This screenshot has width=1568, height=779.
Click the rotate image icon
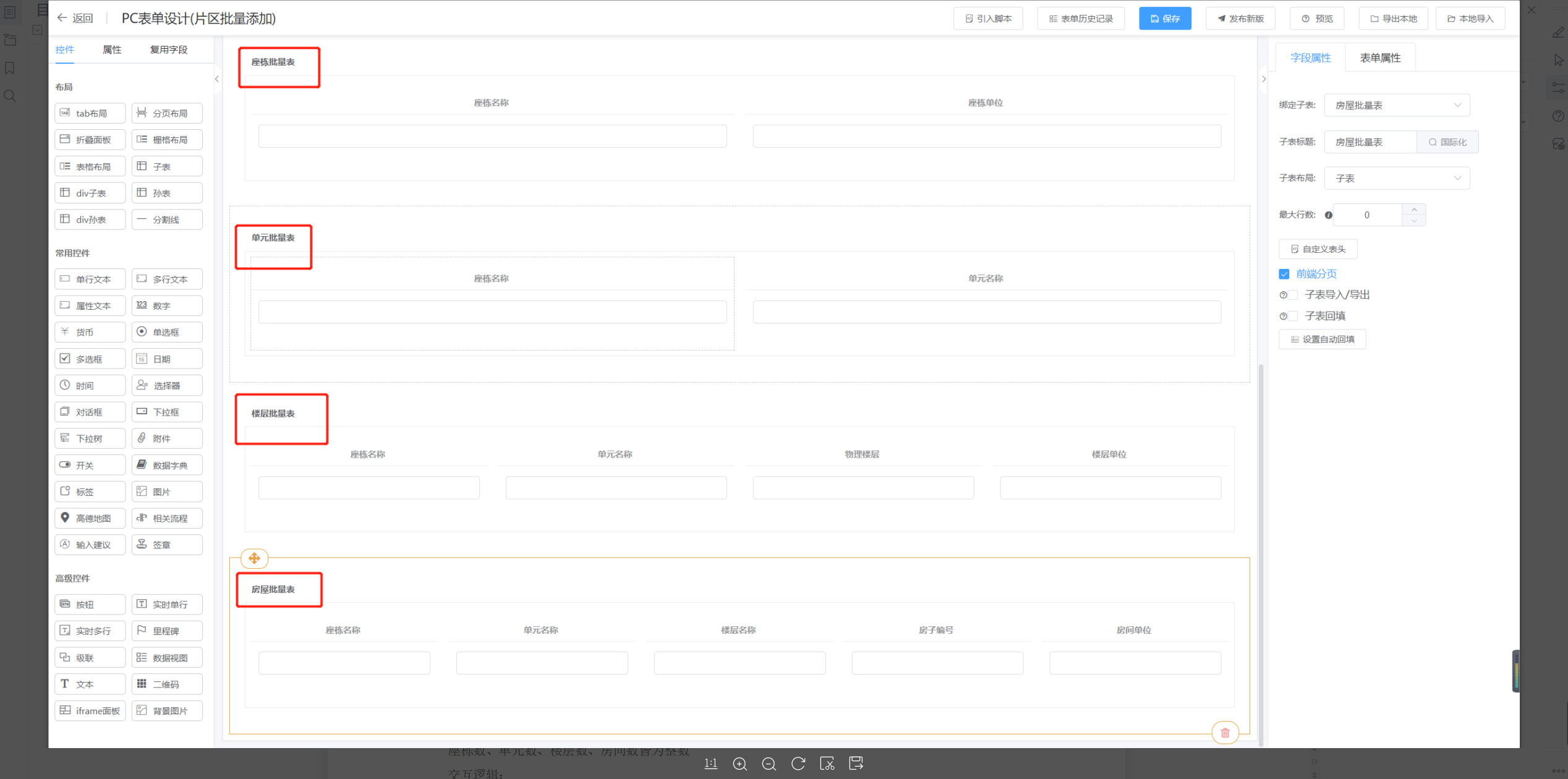tap(798, 764)
